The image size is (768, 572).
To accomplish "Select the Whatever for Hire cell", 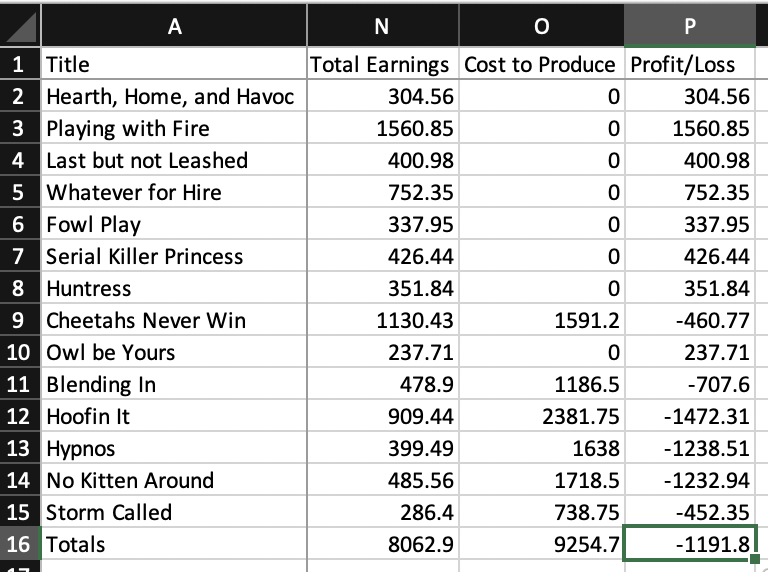I will 174,192.
